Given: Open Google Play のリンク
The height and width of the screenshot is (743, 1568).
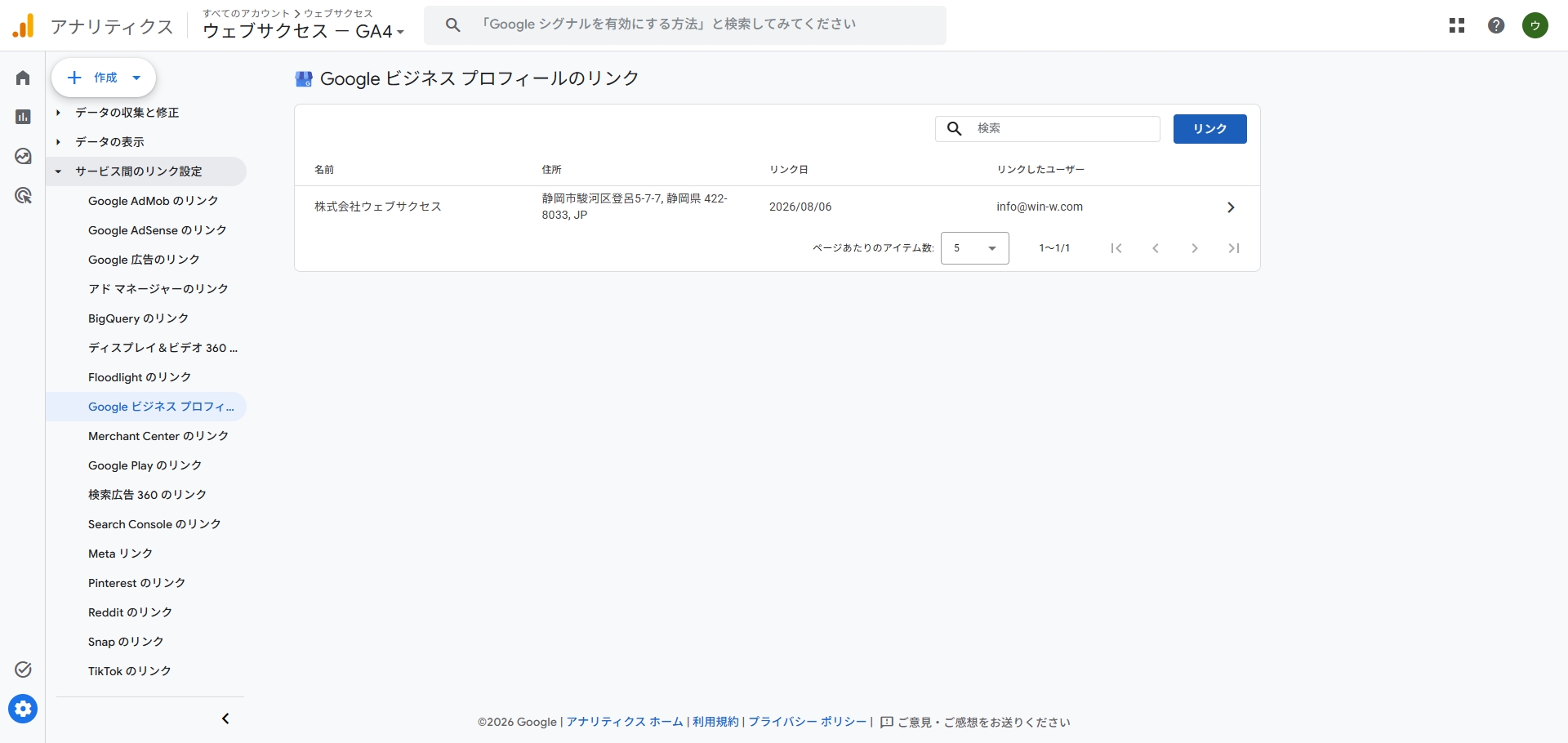Looking at the screenshot, I should (145, 465).
